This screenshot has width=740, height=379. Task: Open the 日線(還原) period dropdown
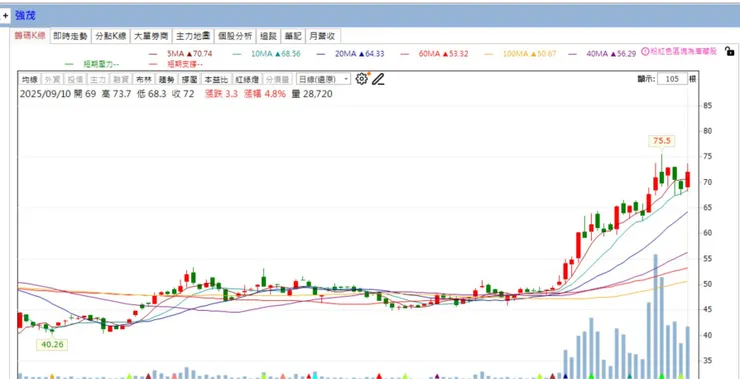click(x=323, y=79)
